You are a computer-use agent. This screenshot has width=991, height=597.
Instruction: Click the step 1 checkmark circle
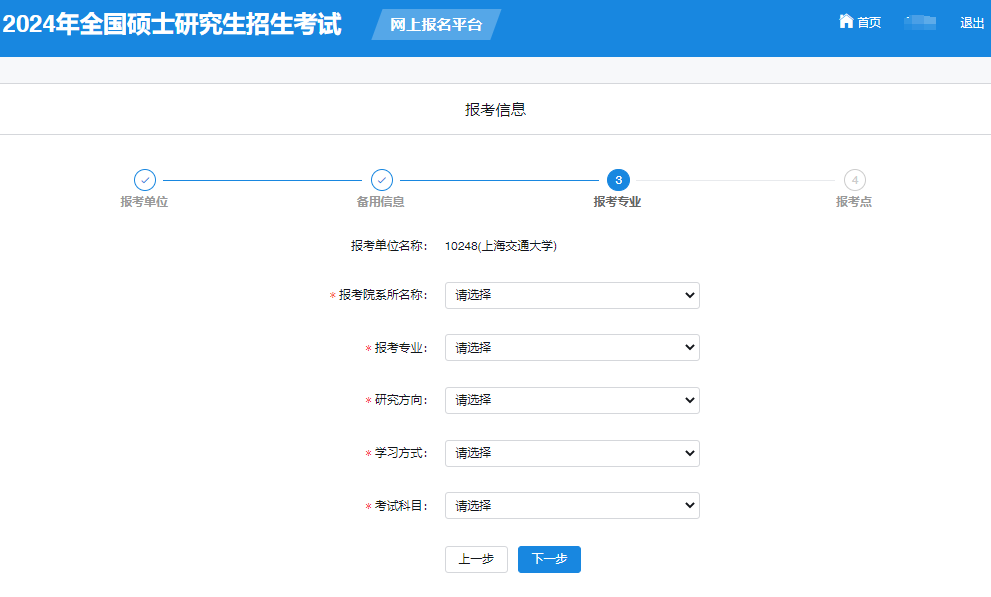pyautogui.click(x=145, y=180)
